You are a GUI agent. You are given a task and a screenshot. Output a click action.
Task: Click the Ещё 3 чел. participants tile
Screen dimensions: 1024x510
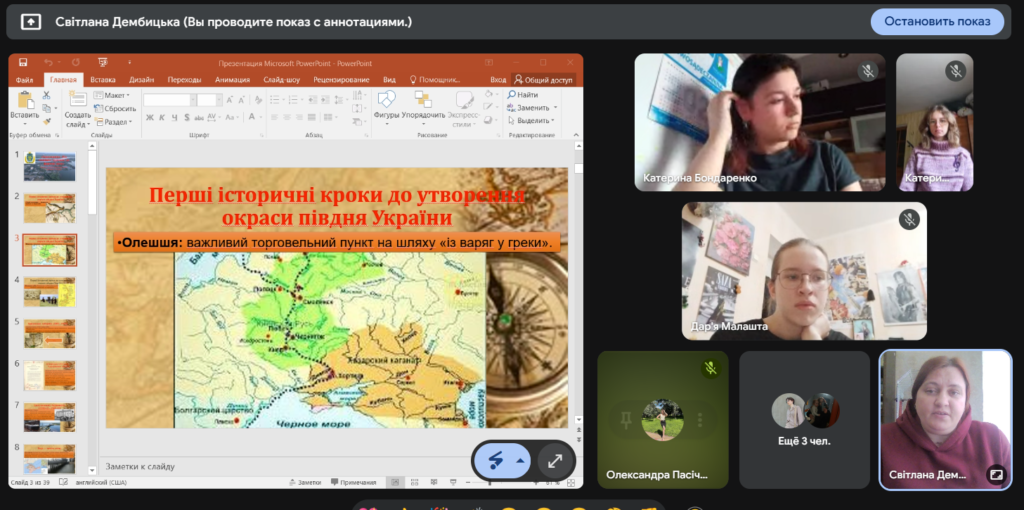[805, 419]
